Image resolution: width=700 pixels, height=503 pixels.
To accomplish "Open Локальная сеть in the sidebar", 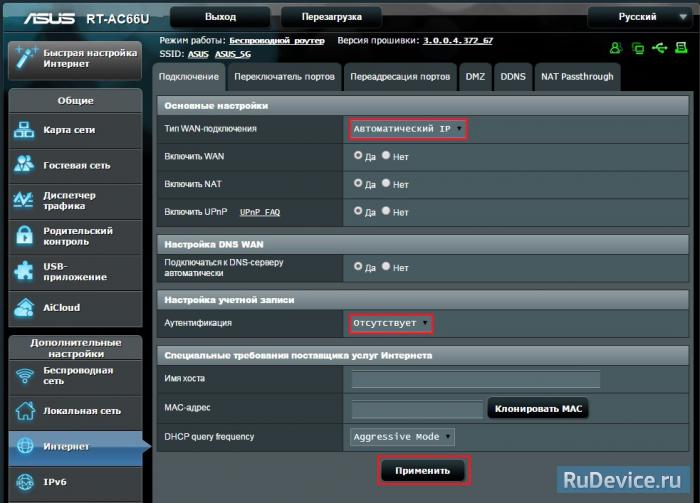I will [x=75, y=411].
